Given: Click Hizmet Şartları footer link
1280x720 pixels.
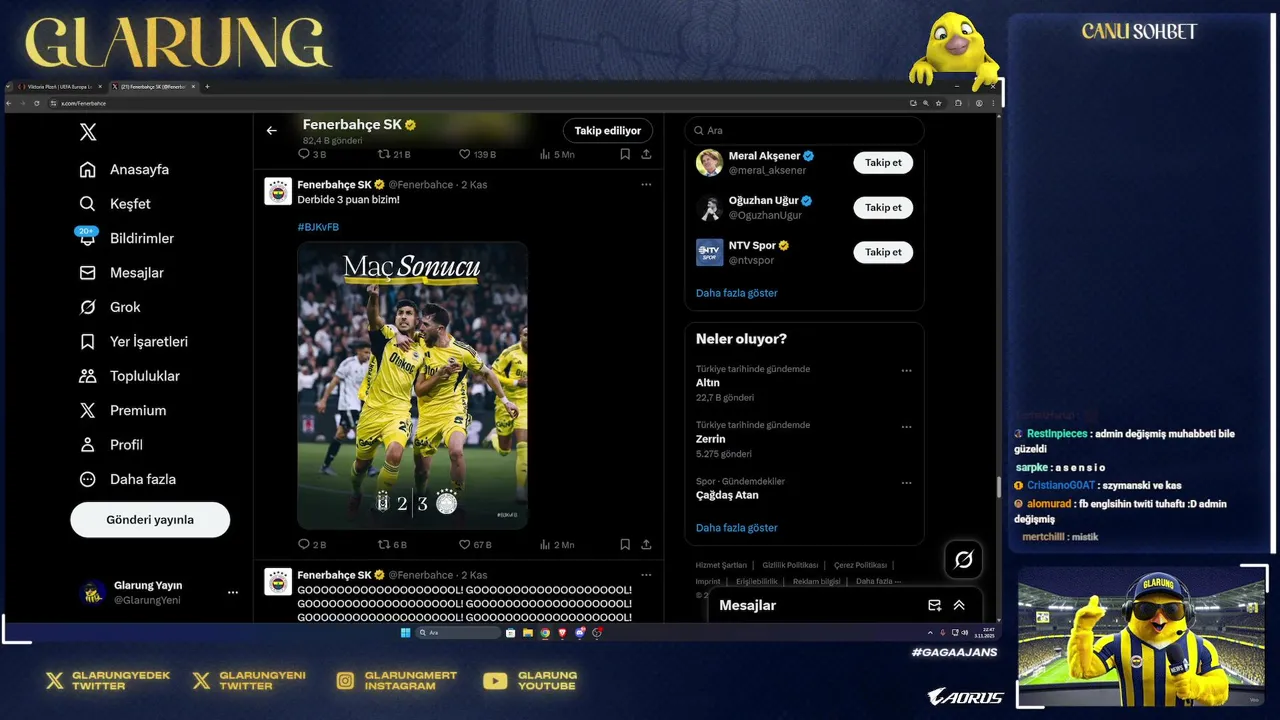Looking at the screenshot, I should pos(719,565).
